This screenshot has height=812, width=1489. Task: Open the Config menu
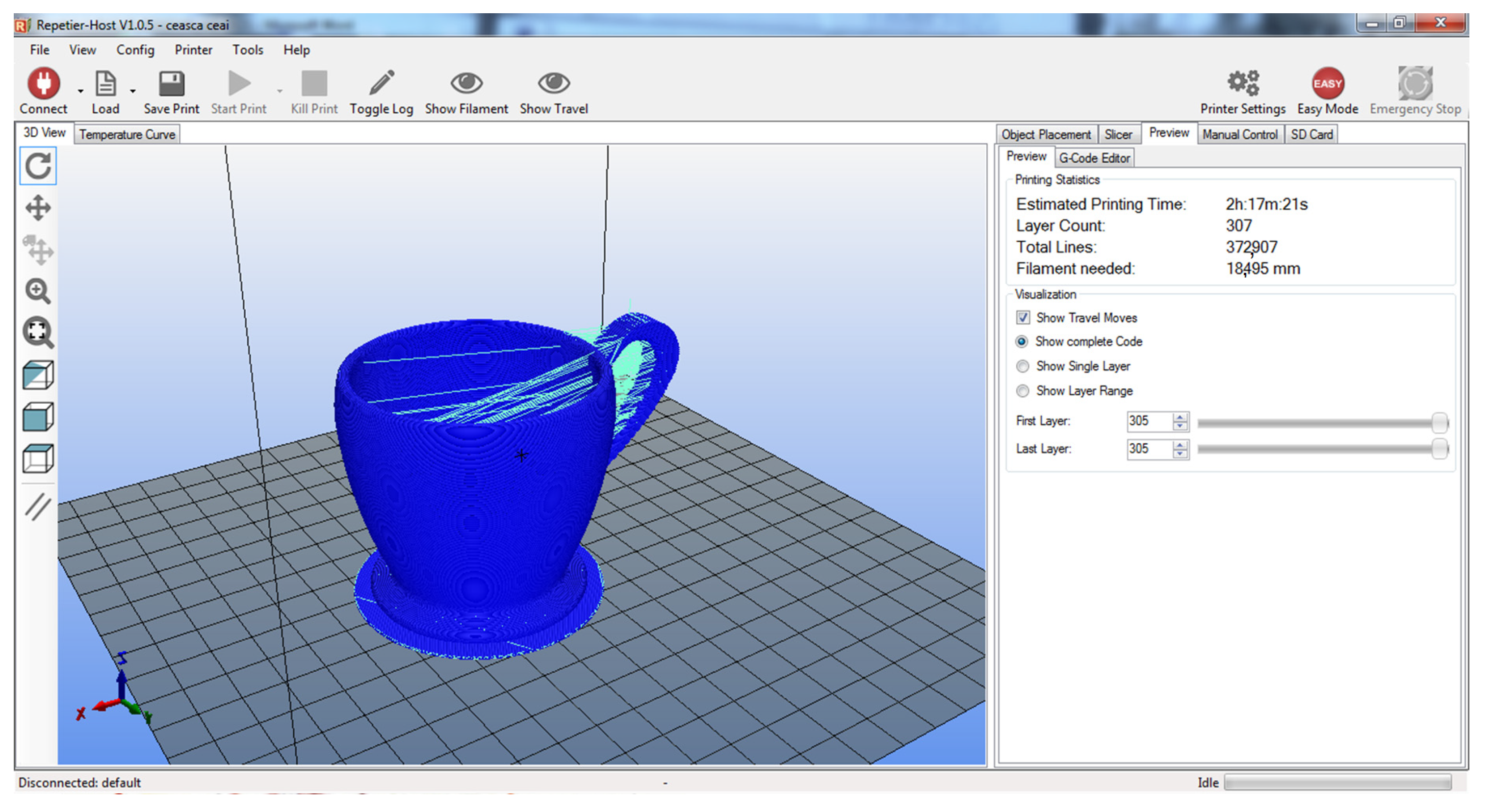point(135,50)
